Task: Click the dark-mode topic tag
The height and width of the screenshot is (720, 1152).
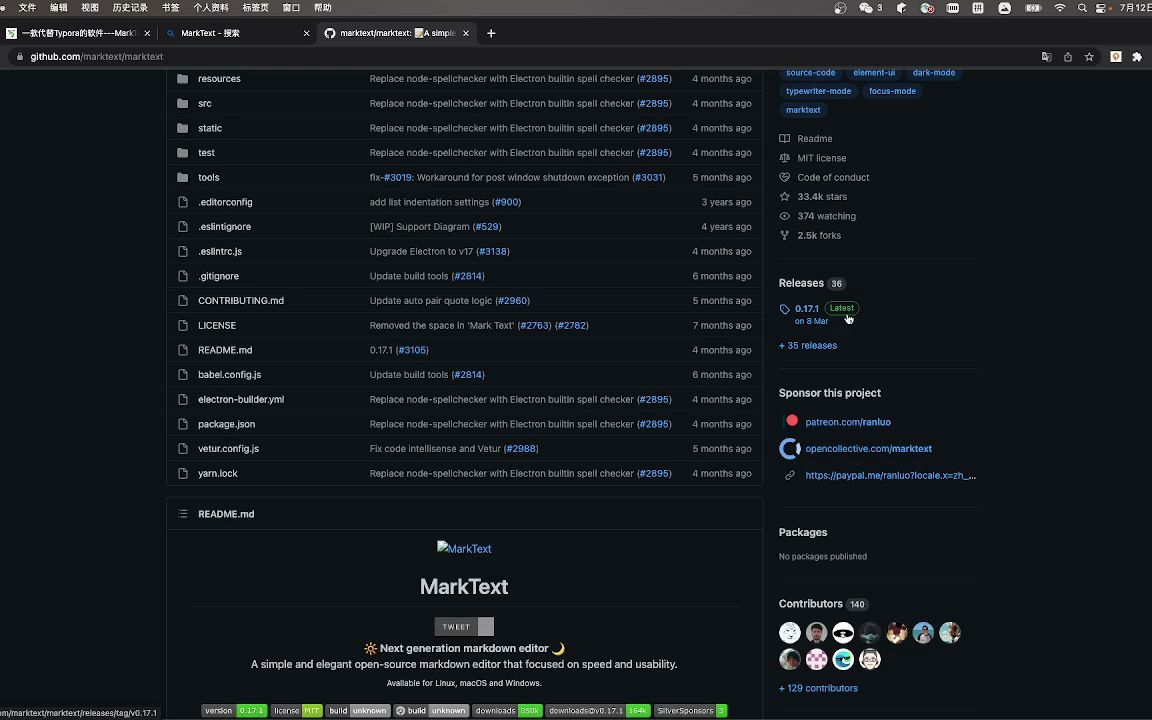Action: pos(934,73)
